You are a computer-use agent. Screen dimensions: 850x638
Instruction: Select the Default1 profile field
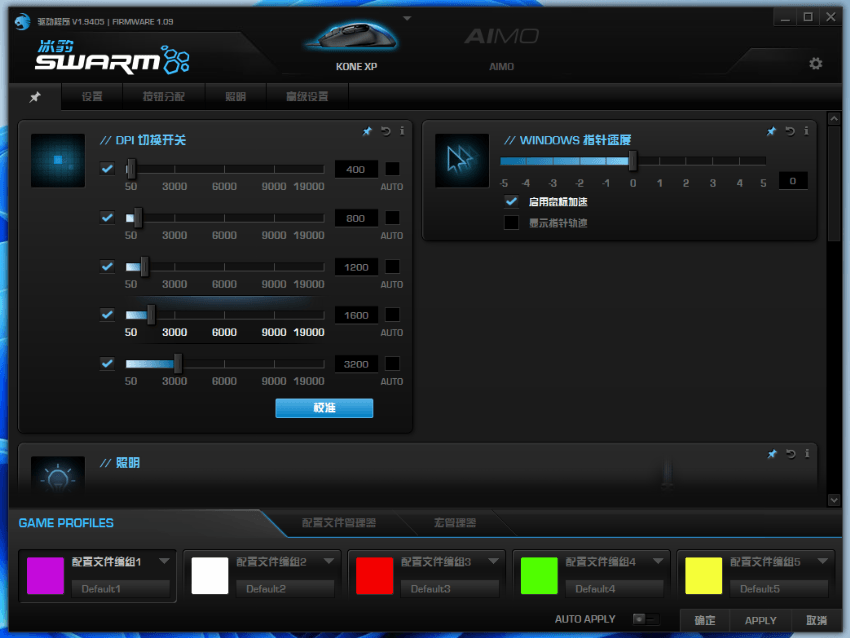(120, 589)
